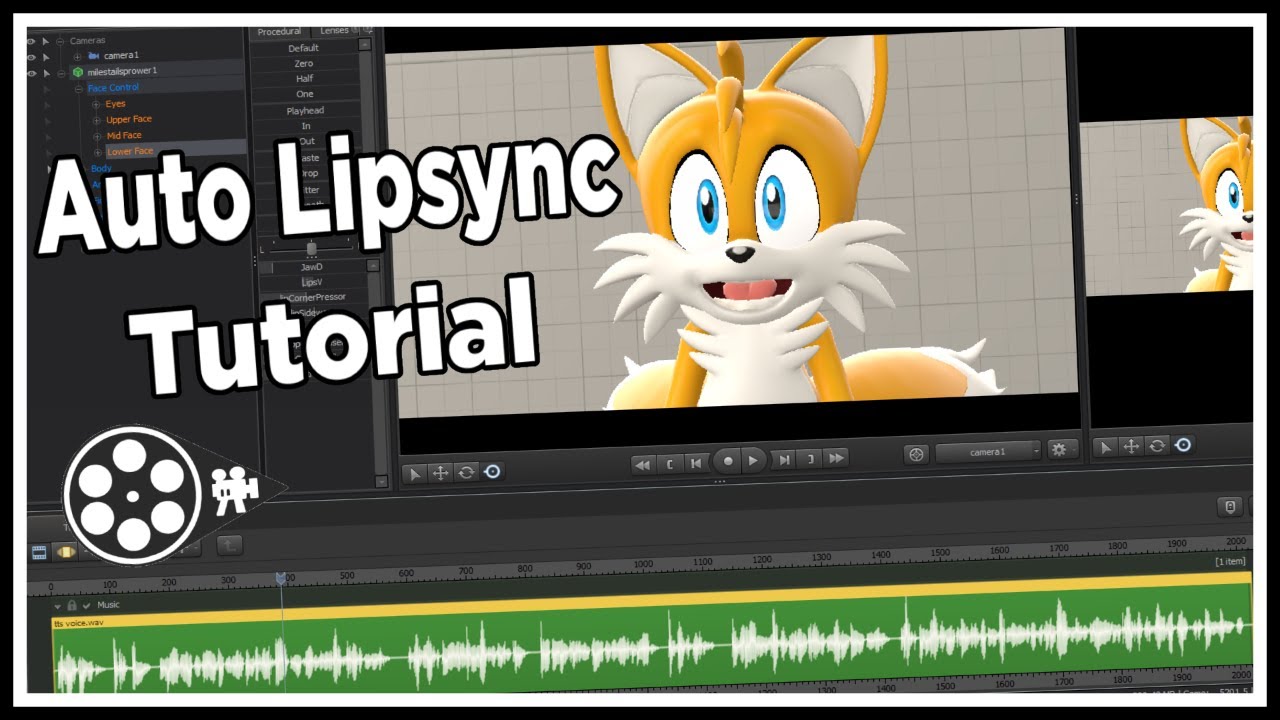Viewport: 1280px width, 720px height.
Task: Toggle lock icon on Music track
Action: (72, 605)
